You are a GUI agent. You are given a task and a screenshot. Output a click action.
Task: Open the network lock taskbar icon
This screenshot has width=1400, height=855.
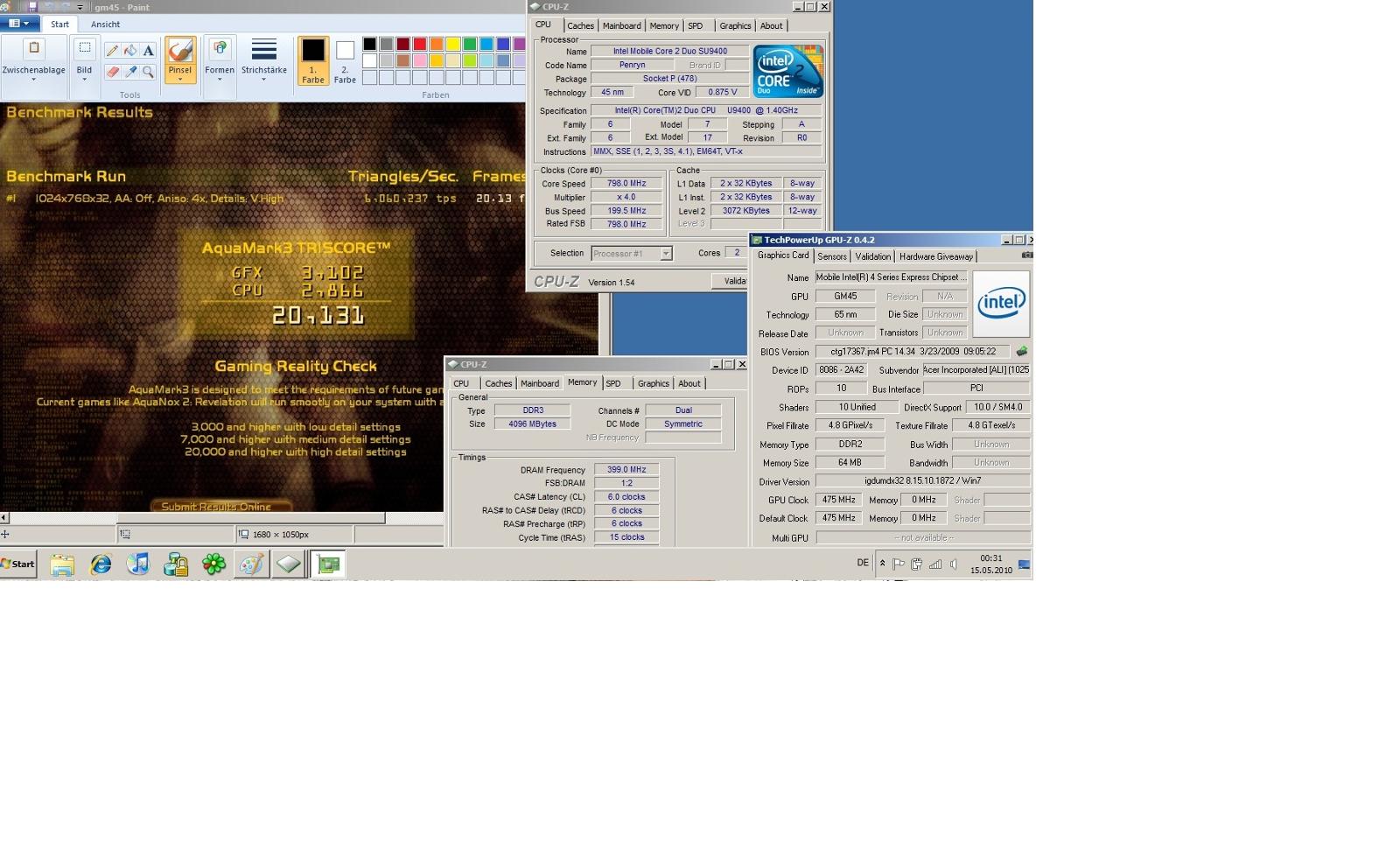pos(176,564)
